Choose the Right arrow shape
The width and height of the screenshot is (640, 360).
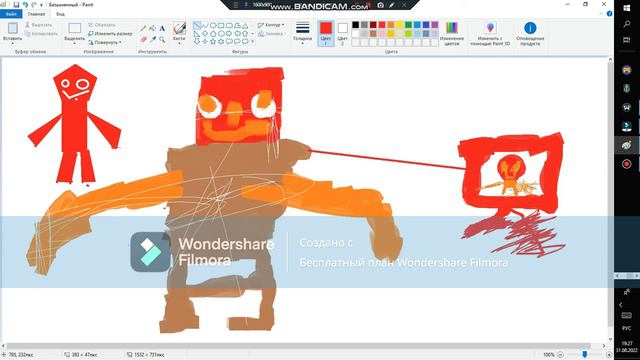229,33
